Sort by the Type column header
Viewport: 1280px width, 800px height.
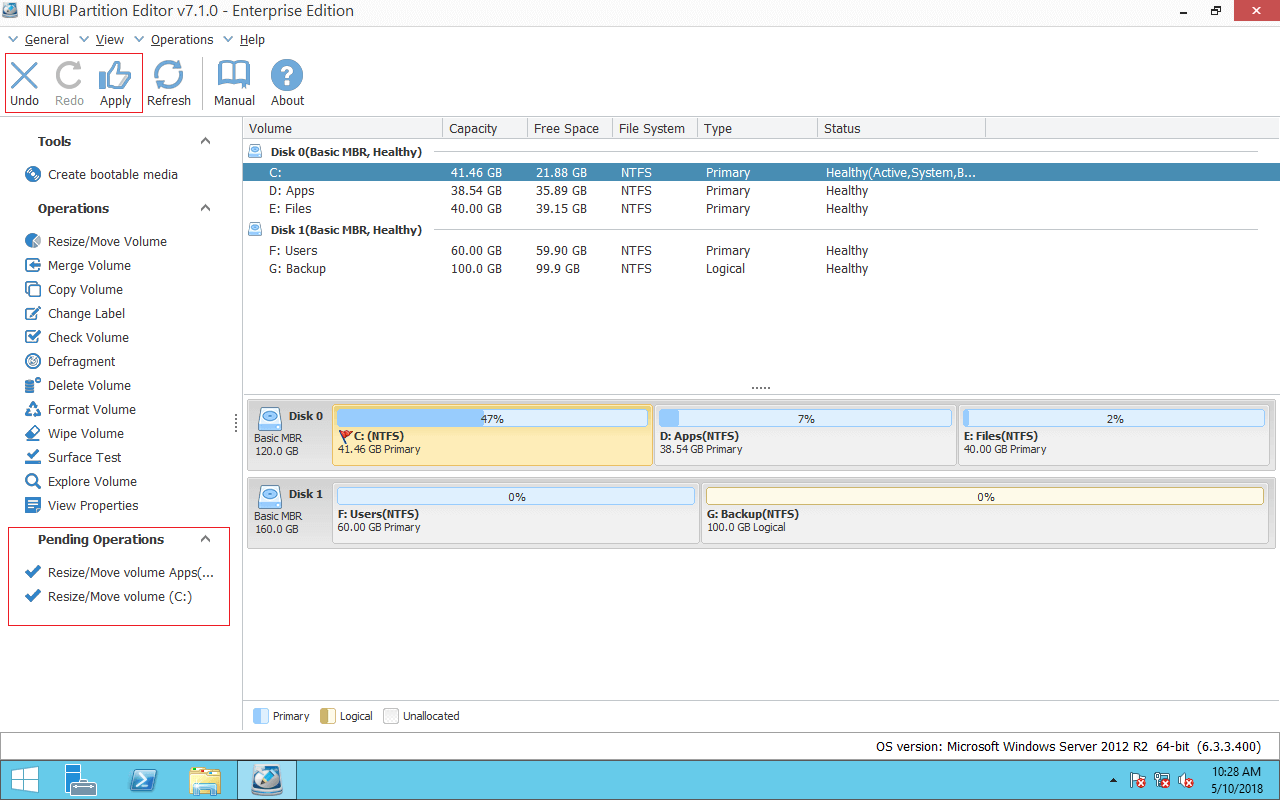pyautogui.click(x=758, y=128)
